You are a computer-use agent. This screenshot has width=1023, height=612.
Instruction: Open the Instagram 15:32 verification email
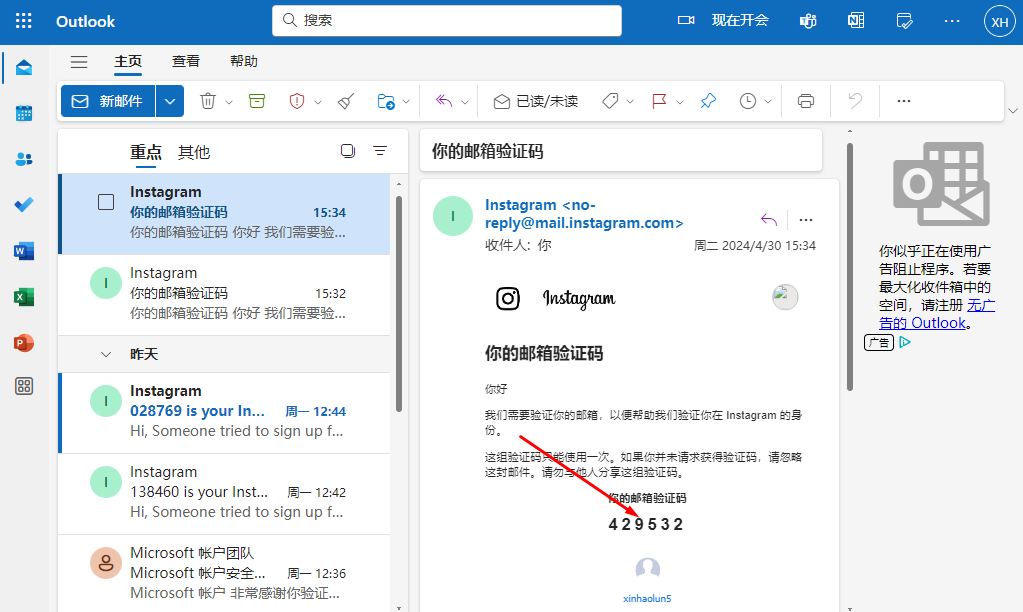pos(224,294)
